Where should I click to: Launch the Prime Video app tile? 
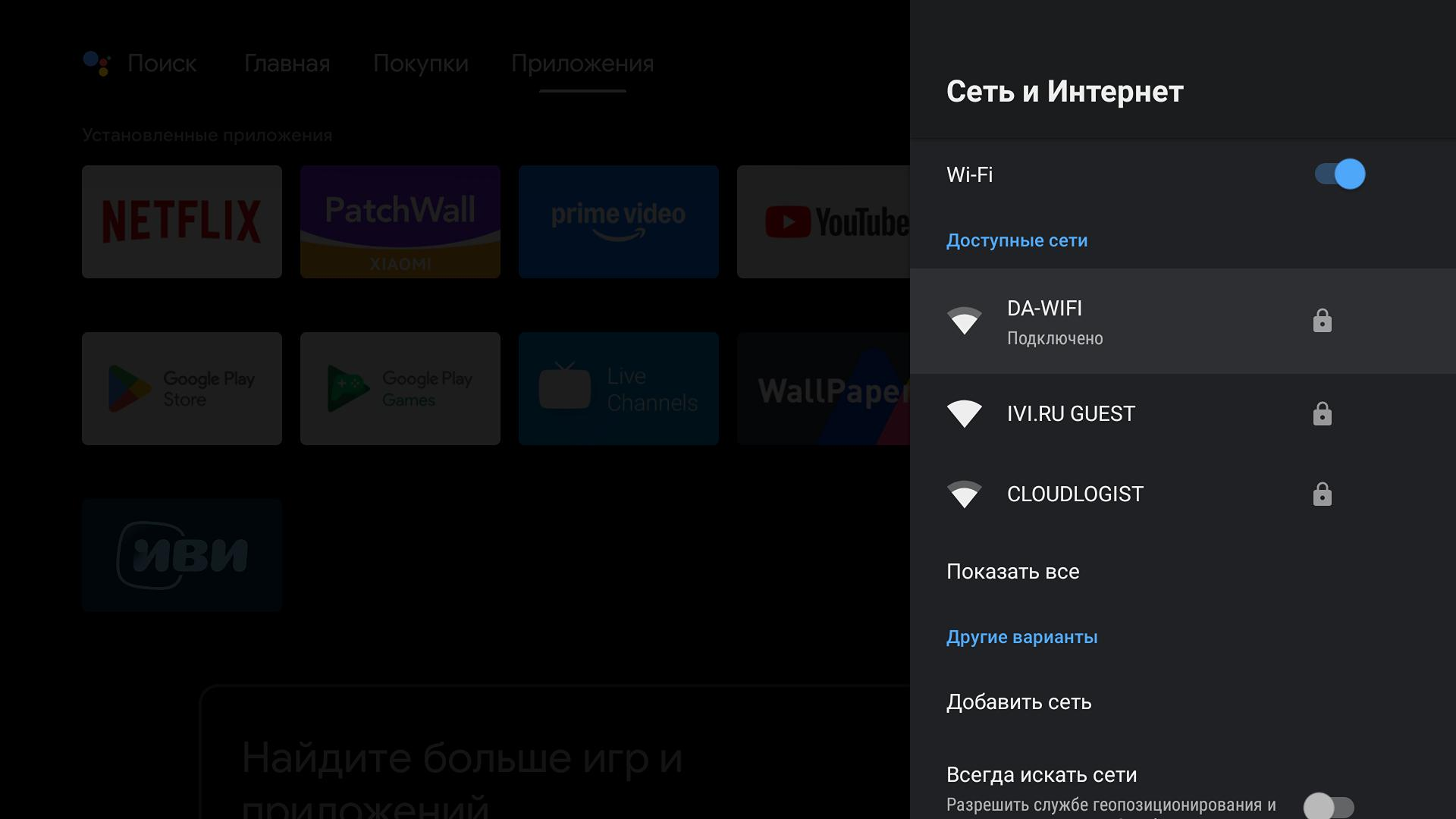click(619, 221)
